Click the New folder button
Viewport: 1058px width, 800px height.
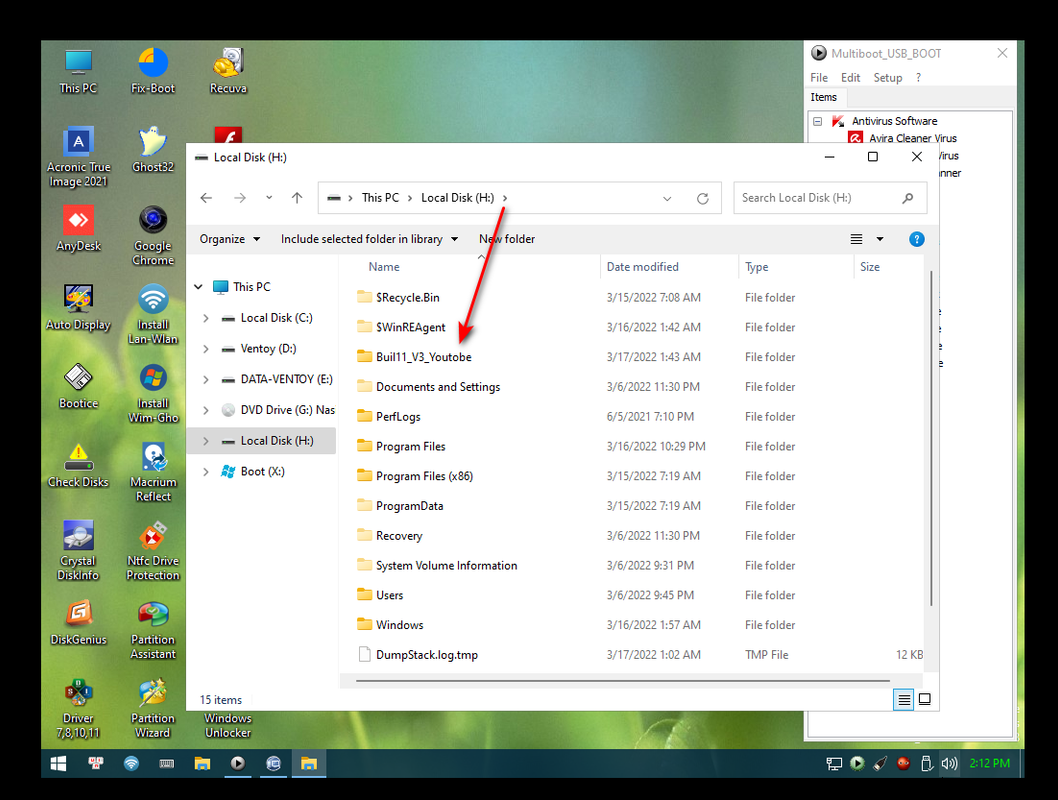[x=507, y=239]
